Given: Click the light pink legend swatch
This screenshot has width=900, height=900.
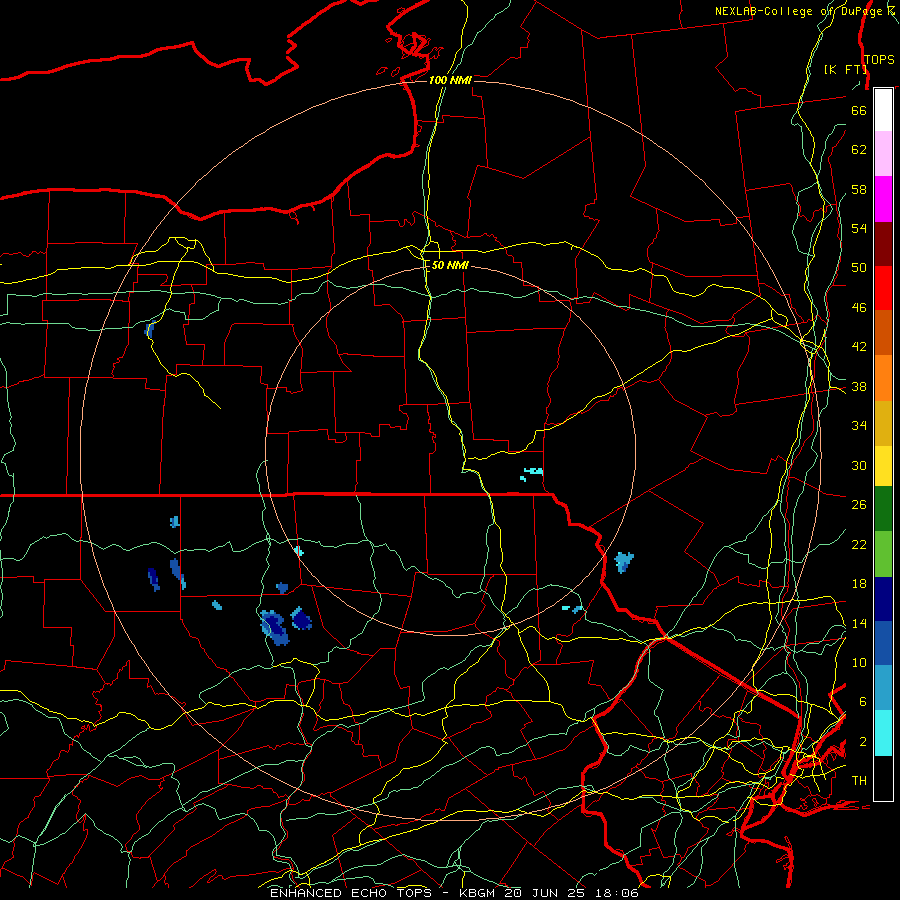Looking at the screenshot, I should click(x=883, y=154).
